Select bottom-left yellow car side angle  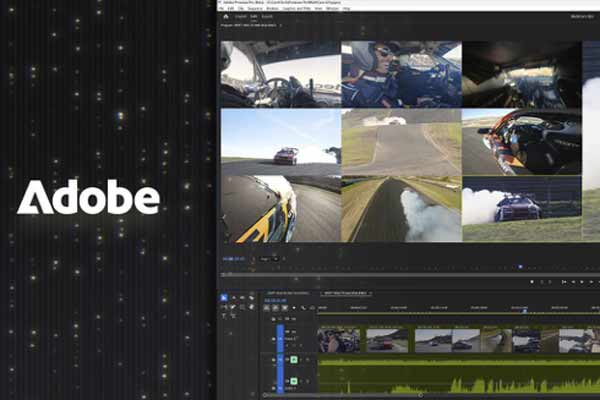click(280, 209)
